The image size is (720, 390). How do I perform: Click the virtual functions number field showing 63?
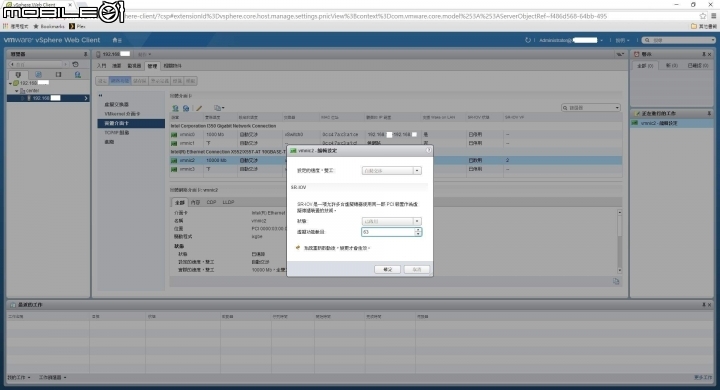point(388,232)
